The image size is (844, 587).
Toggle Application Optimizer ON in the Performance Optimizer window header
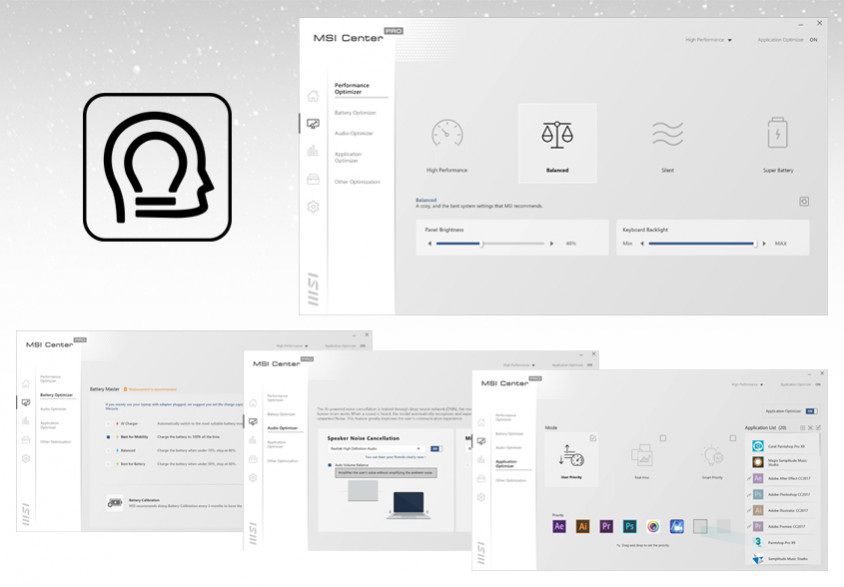pos(813,40)
